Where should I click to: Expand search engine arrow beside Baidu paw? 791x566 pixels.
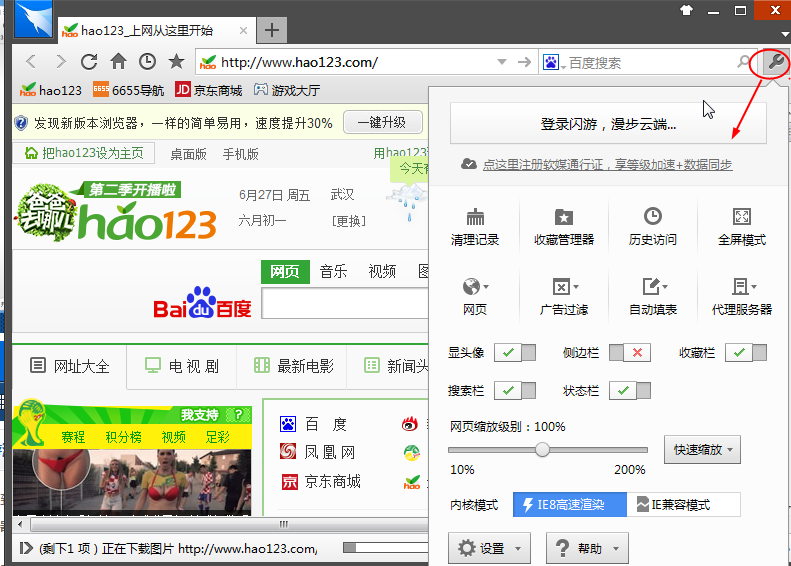562,65
